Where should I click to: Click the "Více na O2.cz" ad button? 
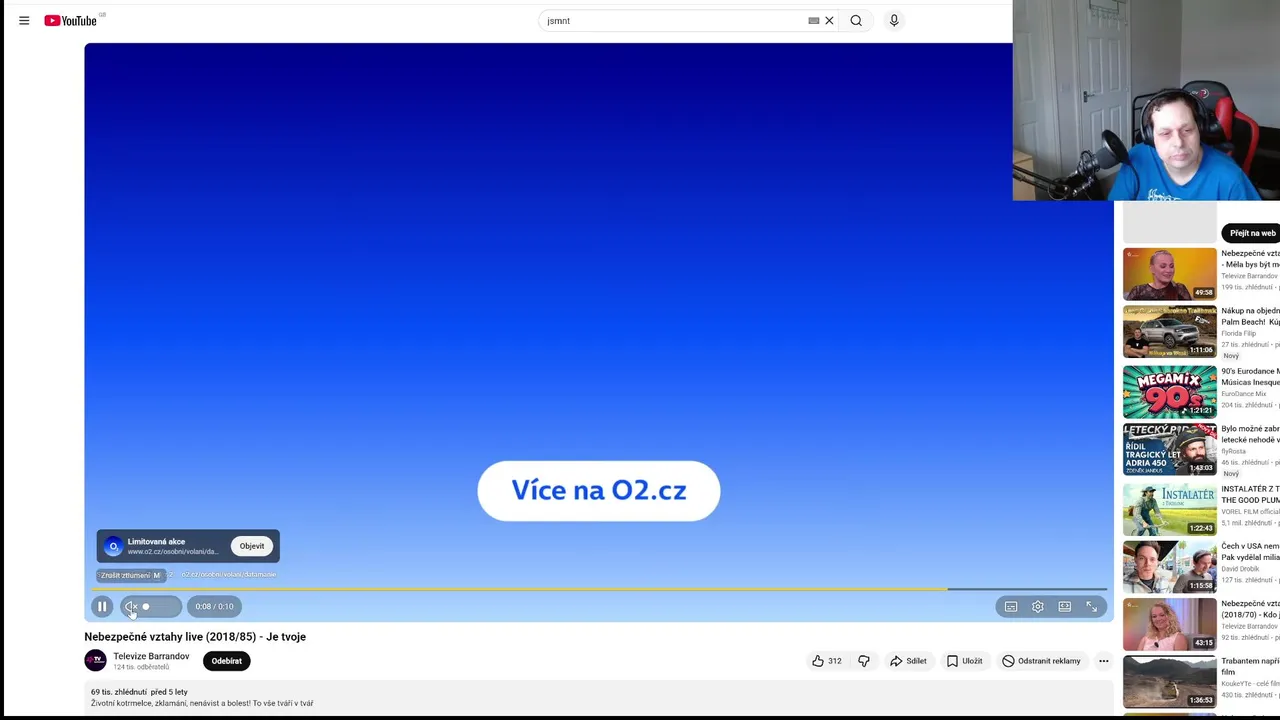(x=598, y=490)
